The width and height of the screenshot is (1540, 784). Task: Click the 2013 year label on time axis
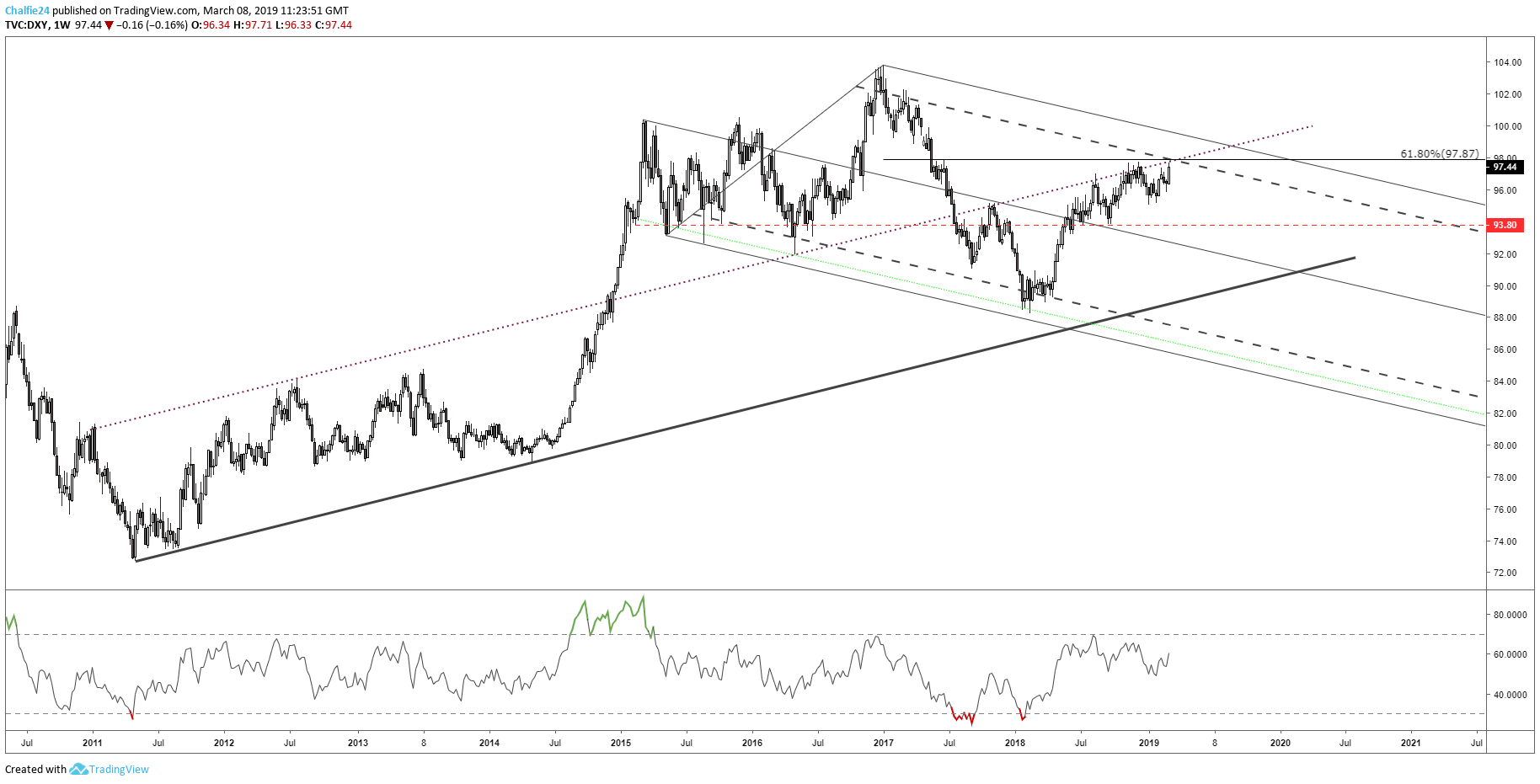(358, 743)
